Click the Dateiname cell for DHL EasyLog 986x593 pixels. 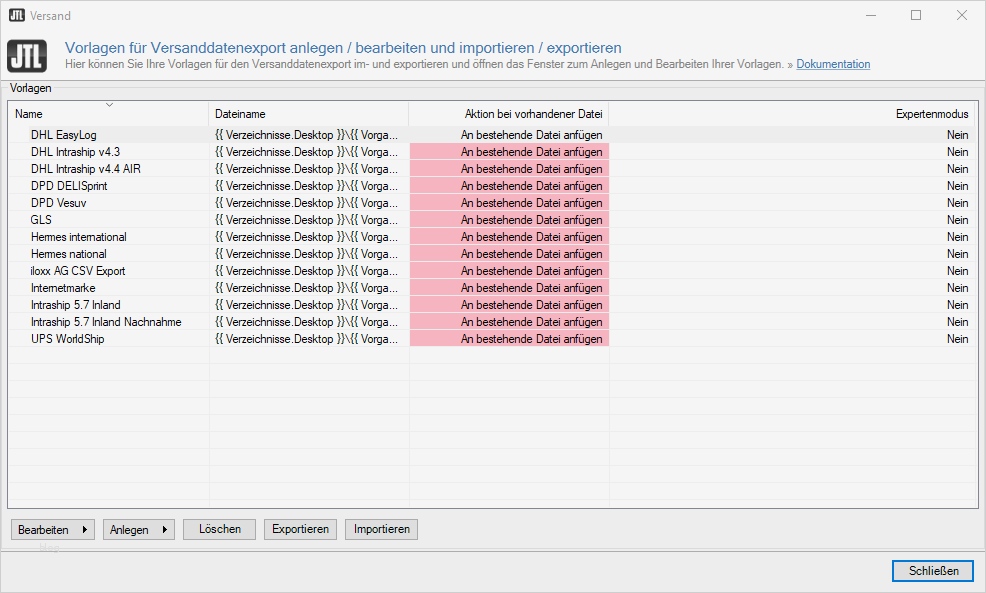(309, 135)
